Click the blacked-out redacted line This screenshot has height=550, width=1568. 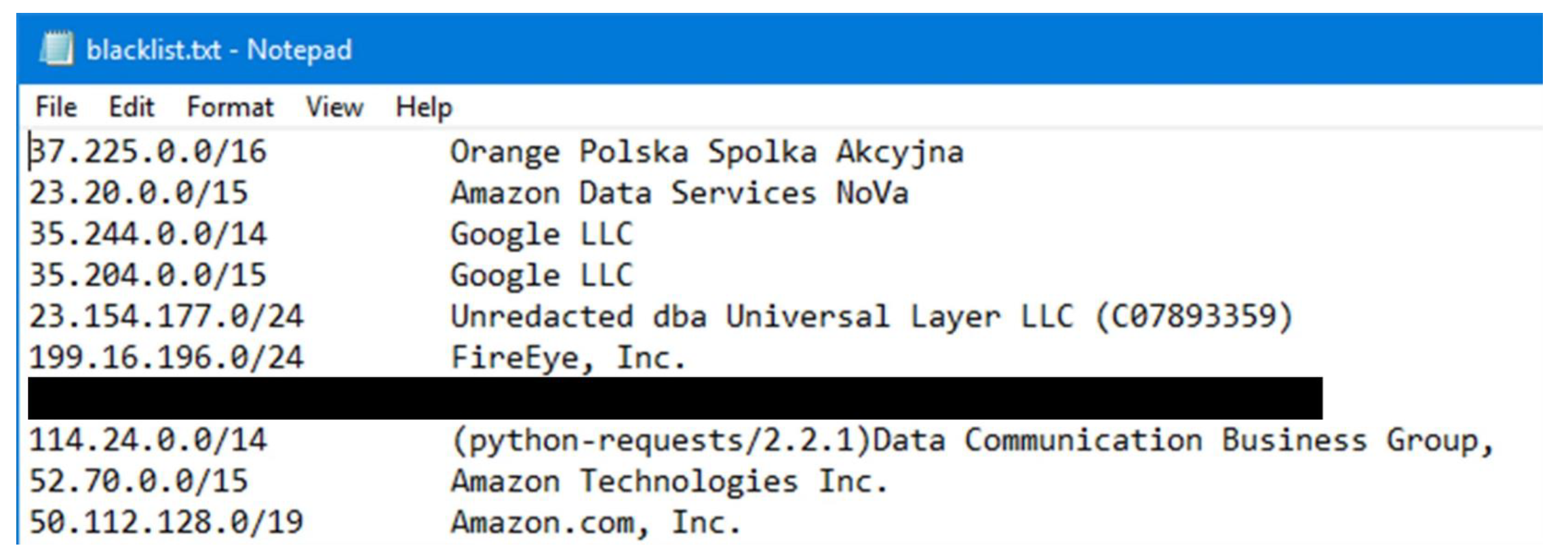point(675,399)
